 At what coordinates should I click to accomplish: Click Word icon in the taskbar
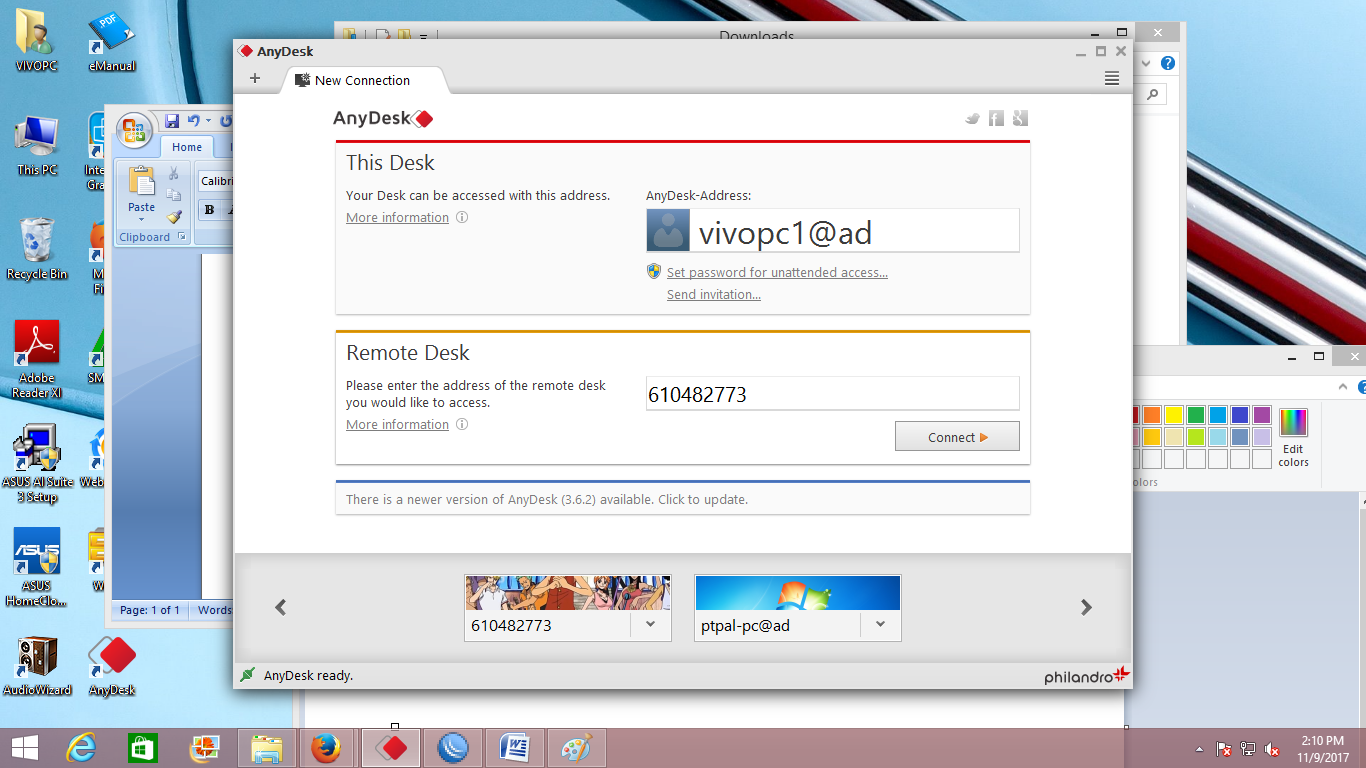tap(514, 748)
